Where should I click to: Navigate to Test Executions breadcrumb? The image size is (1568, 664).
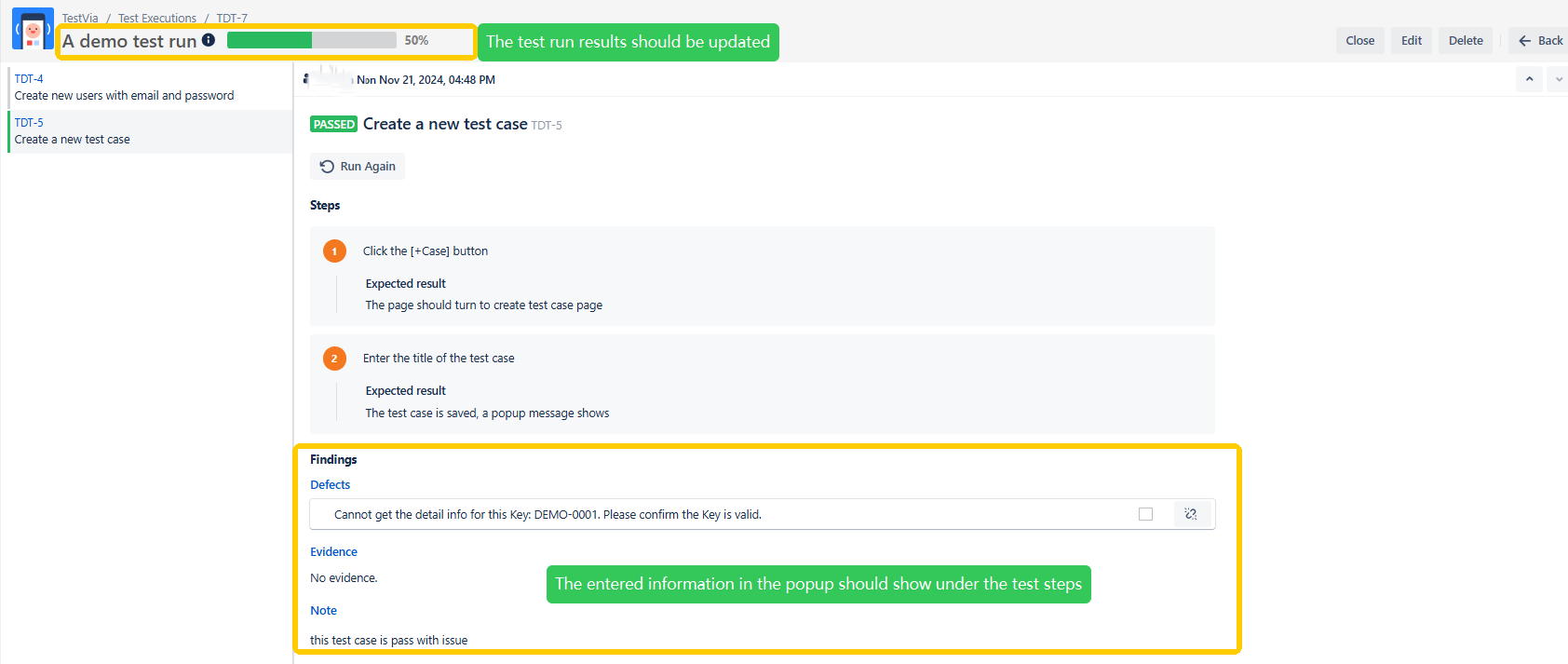156,18
